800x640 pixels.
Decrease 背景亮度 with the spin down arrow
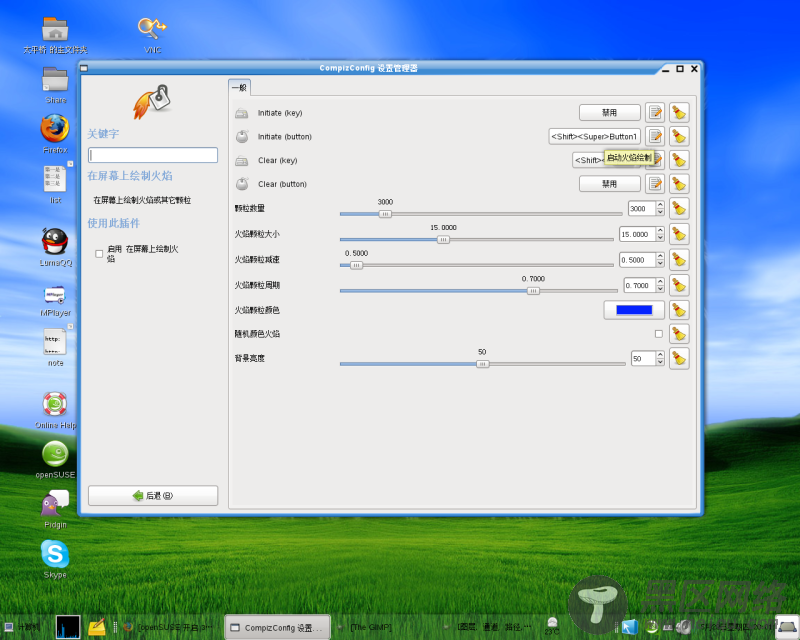click(x=660, y=362)
